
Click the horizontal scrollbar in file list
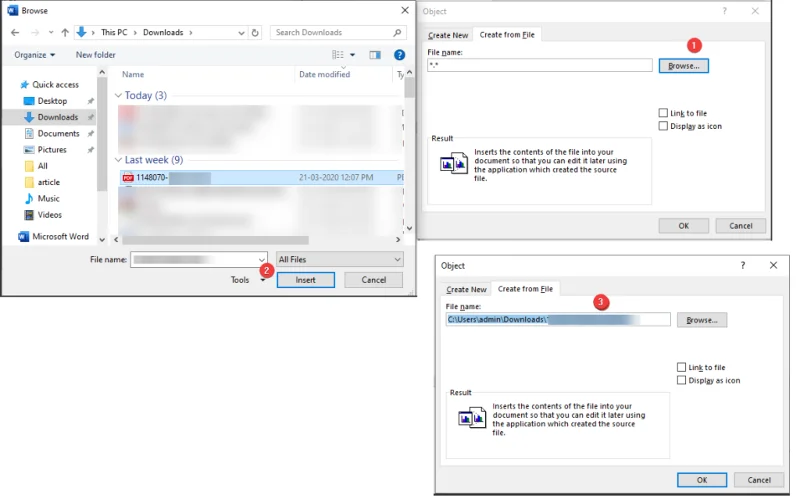pos(215,239)
